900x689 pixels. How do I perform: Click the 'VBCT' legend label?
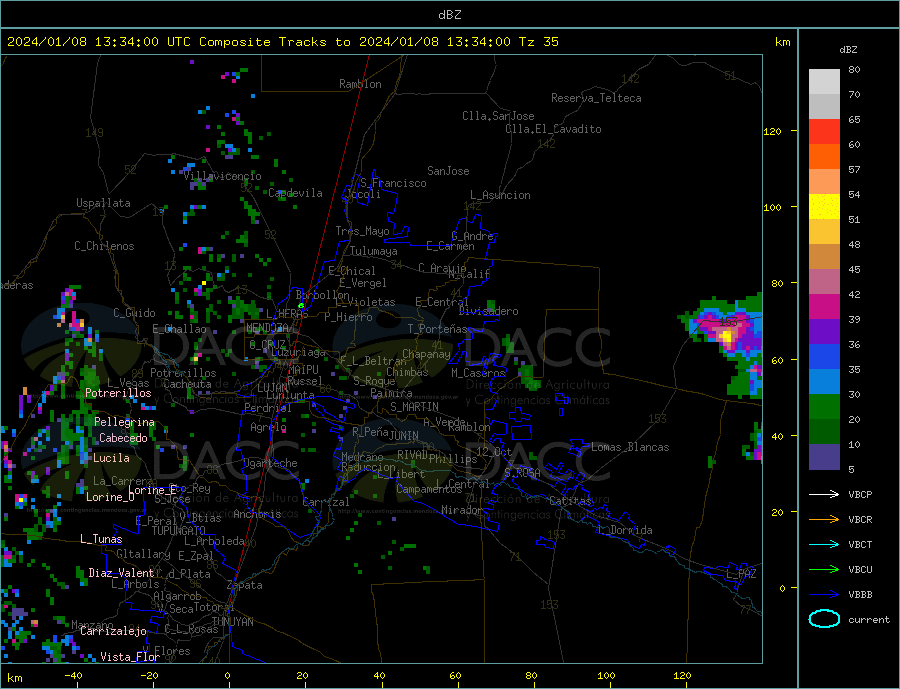860,544
